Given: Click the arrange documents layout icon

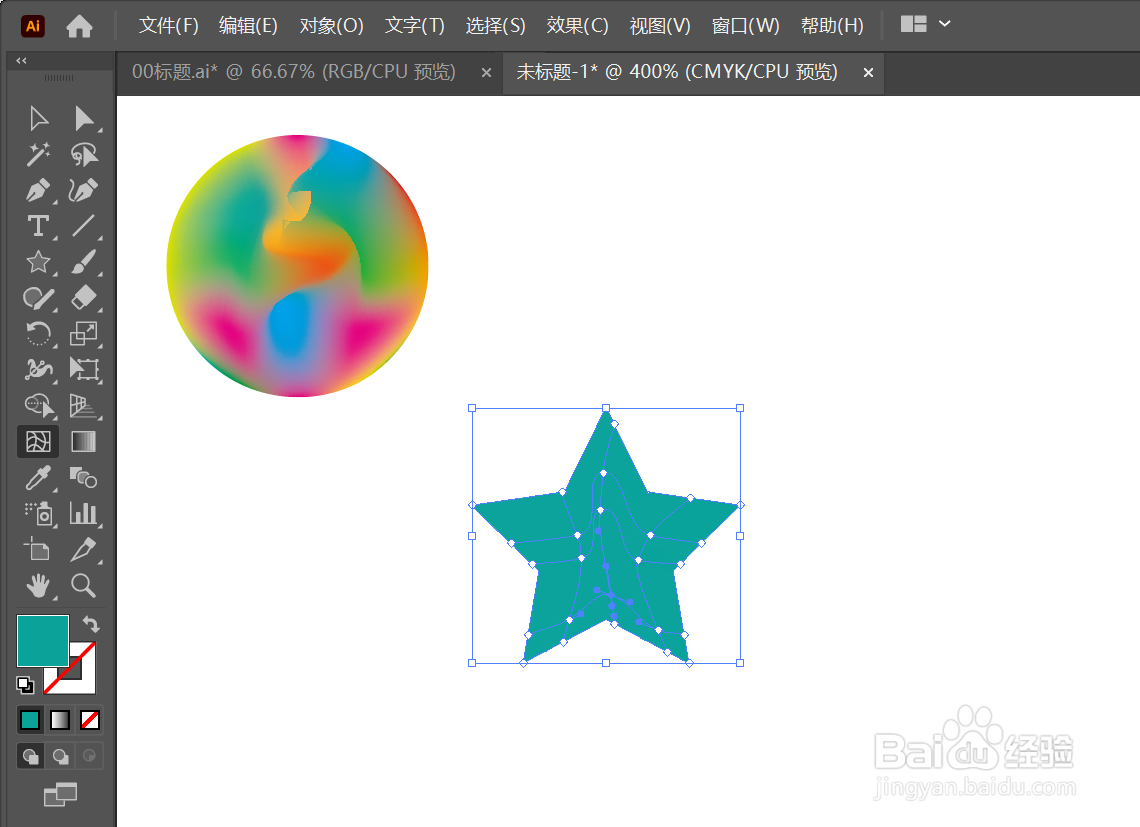Looking at the screenshot, I should click(x=913, y=24).
